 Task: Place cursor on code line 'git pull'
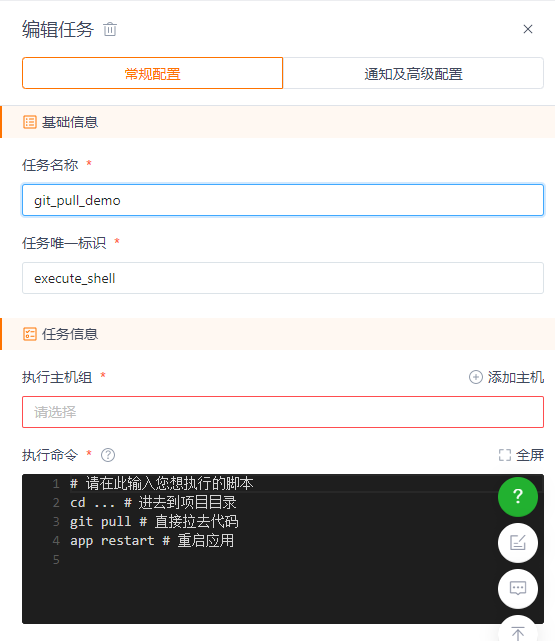[x=100, y=522]
